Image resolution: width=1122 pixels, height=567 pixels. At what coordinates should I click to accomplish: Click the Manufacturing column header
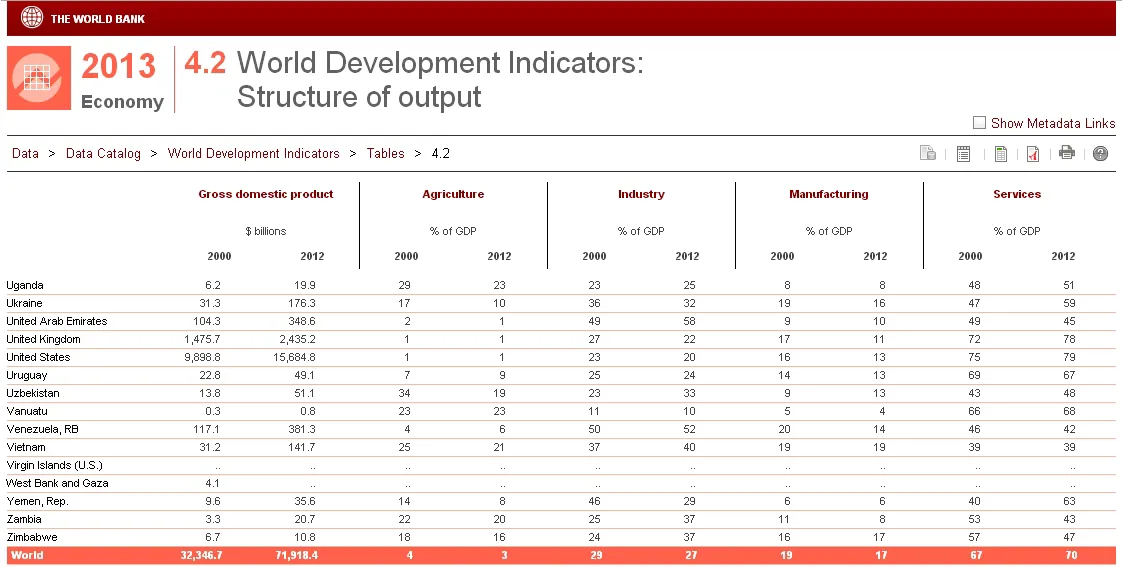tap(829, 194)
